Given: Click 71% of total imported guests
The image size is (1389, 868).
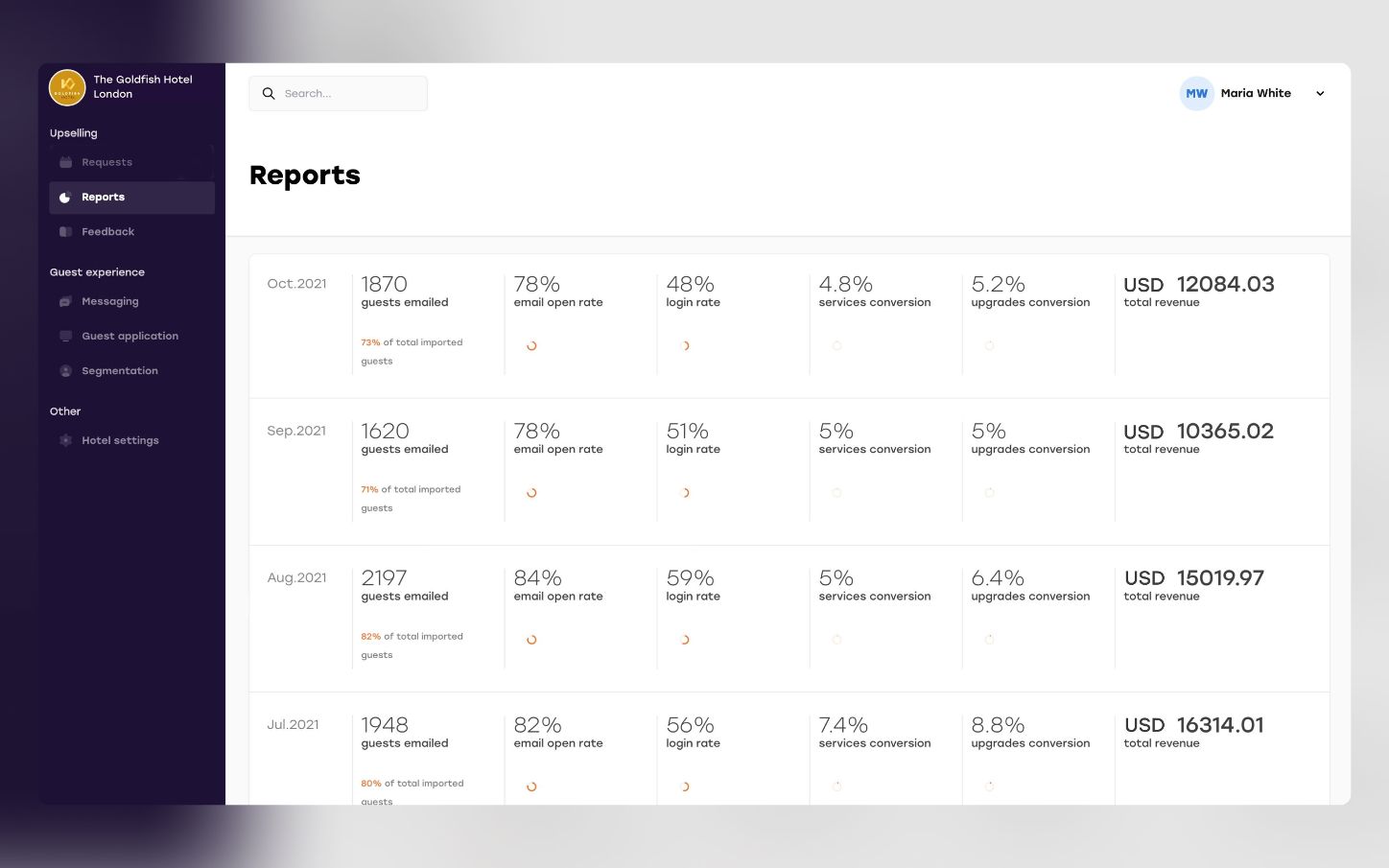Looking at the screenshot, I should (x=411, y=499).
